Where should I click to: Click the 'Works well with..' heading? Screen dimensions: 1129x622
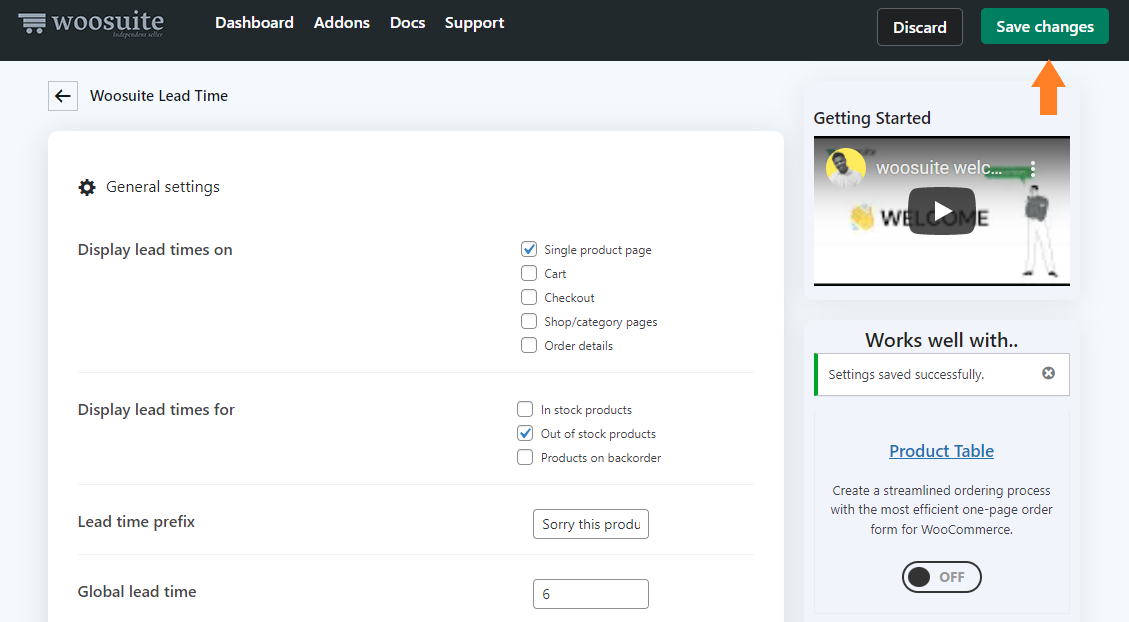pyautogui.click(x=941, y=340)
